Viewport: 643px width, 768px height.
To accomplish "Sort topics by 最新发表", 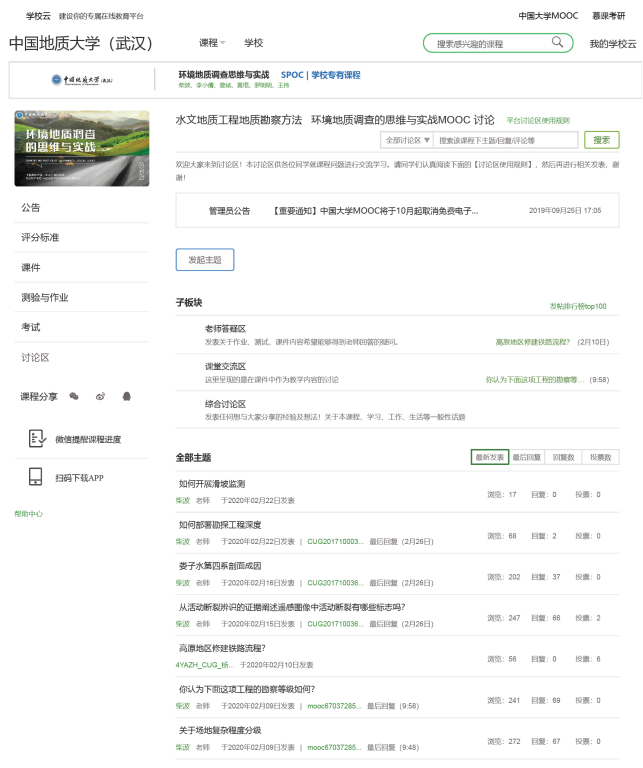I will pos(490,457).
